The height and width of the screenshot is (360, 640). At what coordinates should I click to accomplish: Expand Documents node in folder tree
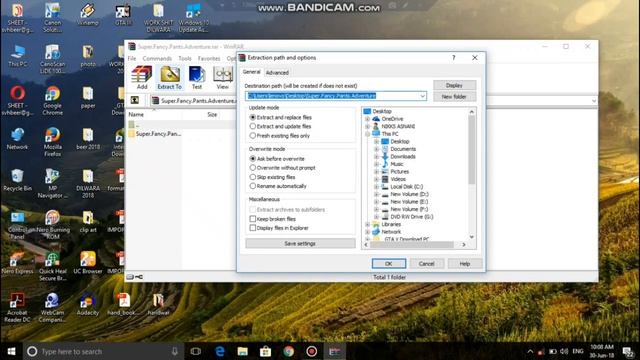pyautogui.click(x=376, y=149)
